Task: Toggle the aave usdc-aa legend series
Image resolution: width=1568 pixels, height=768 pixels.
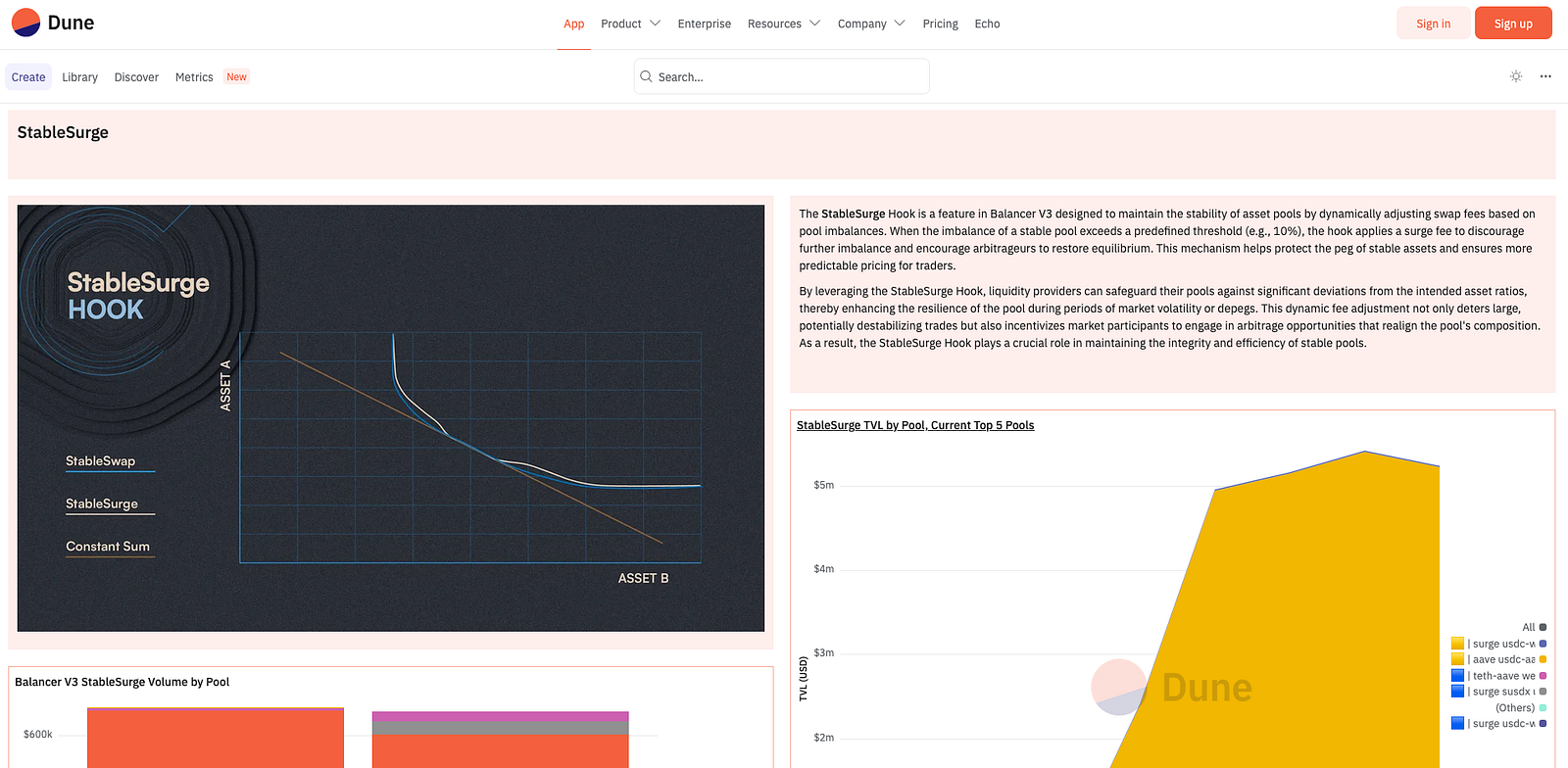Action: [1498, 659]
